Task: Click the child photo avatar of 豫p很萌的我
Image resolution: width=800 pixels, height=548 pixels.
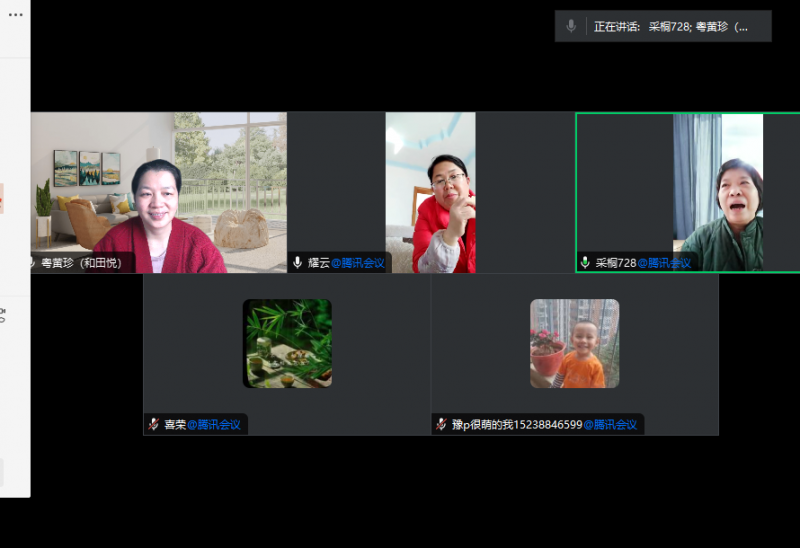Action: [574, 343]
